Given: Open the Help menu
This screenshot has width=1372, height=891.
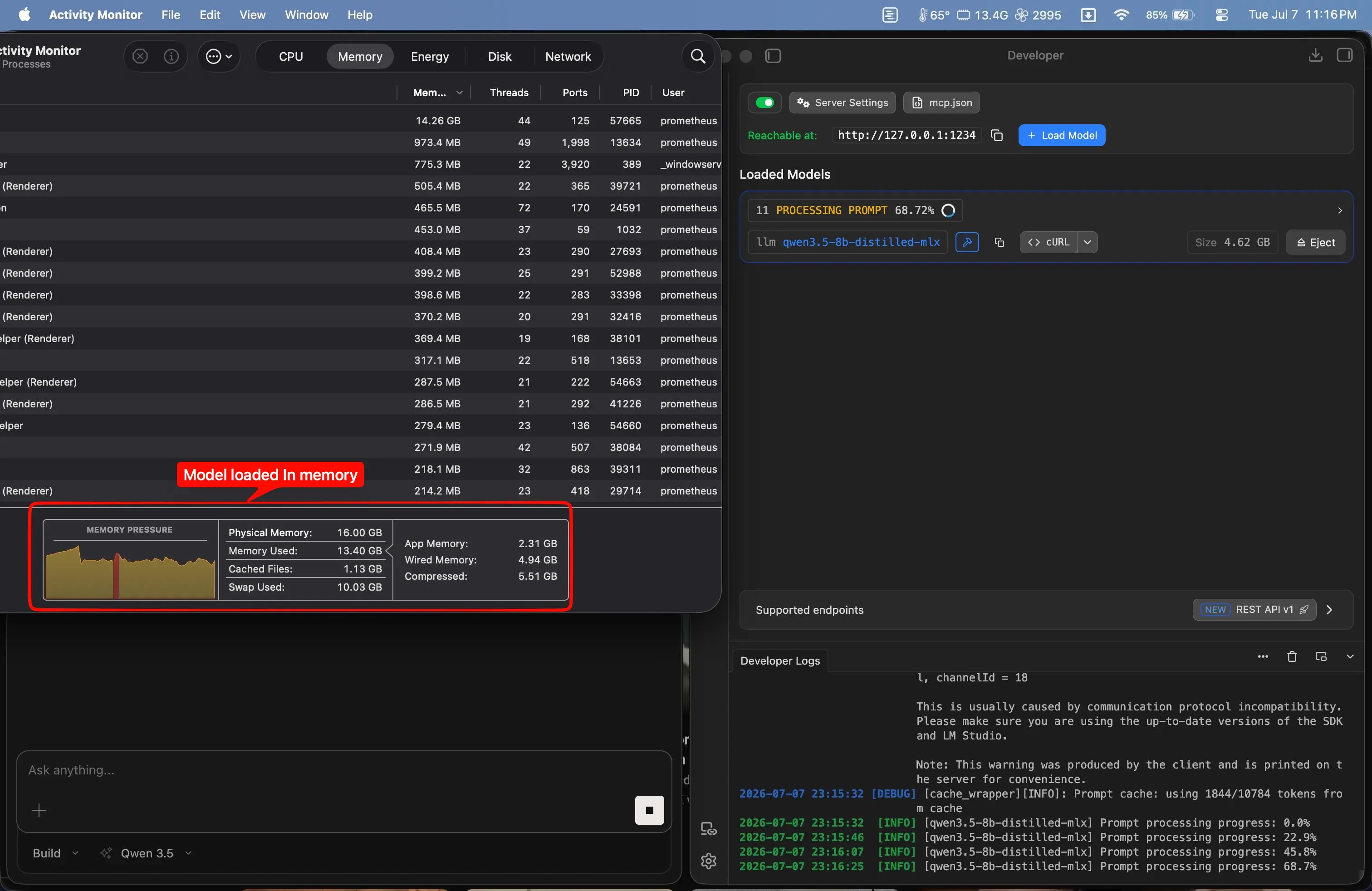Looking at the screenshot, I should point(359,15).
